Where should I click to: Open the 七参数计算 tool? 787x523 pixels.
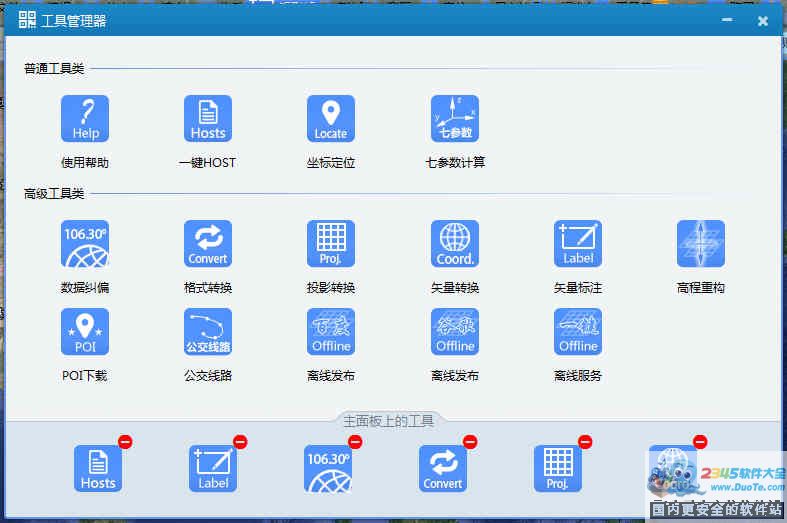pos(455,119)
